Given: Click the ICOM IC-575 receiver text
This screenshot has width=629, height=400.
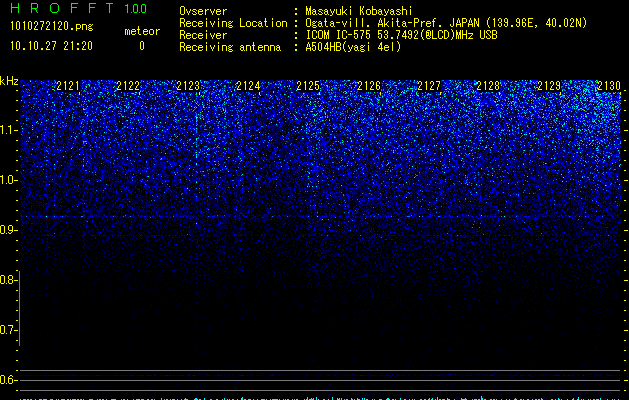Looking at the screenshot, I should tap(401, 35).
